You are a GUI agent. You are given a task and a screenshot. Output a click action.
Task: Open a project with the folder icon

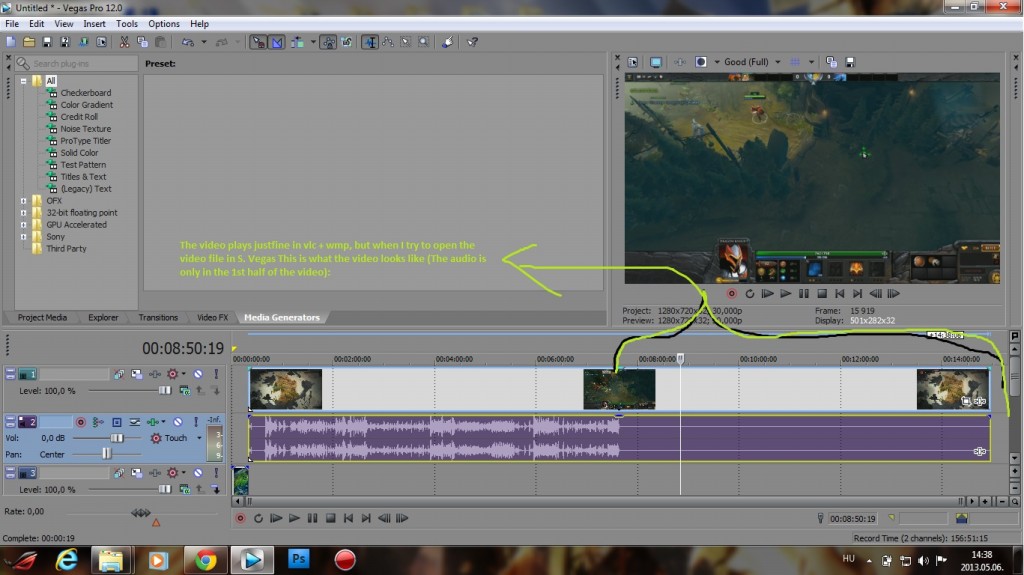coord(29,42)
